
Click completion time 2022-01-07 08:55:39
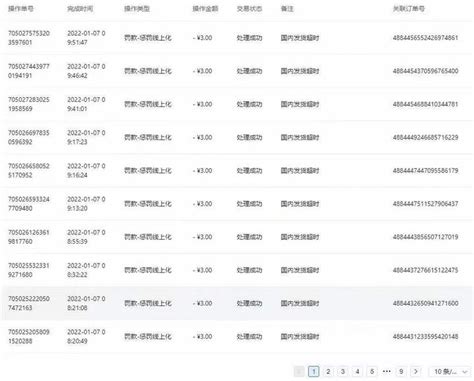pyautogui.click(x=86, y=237)
